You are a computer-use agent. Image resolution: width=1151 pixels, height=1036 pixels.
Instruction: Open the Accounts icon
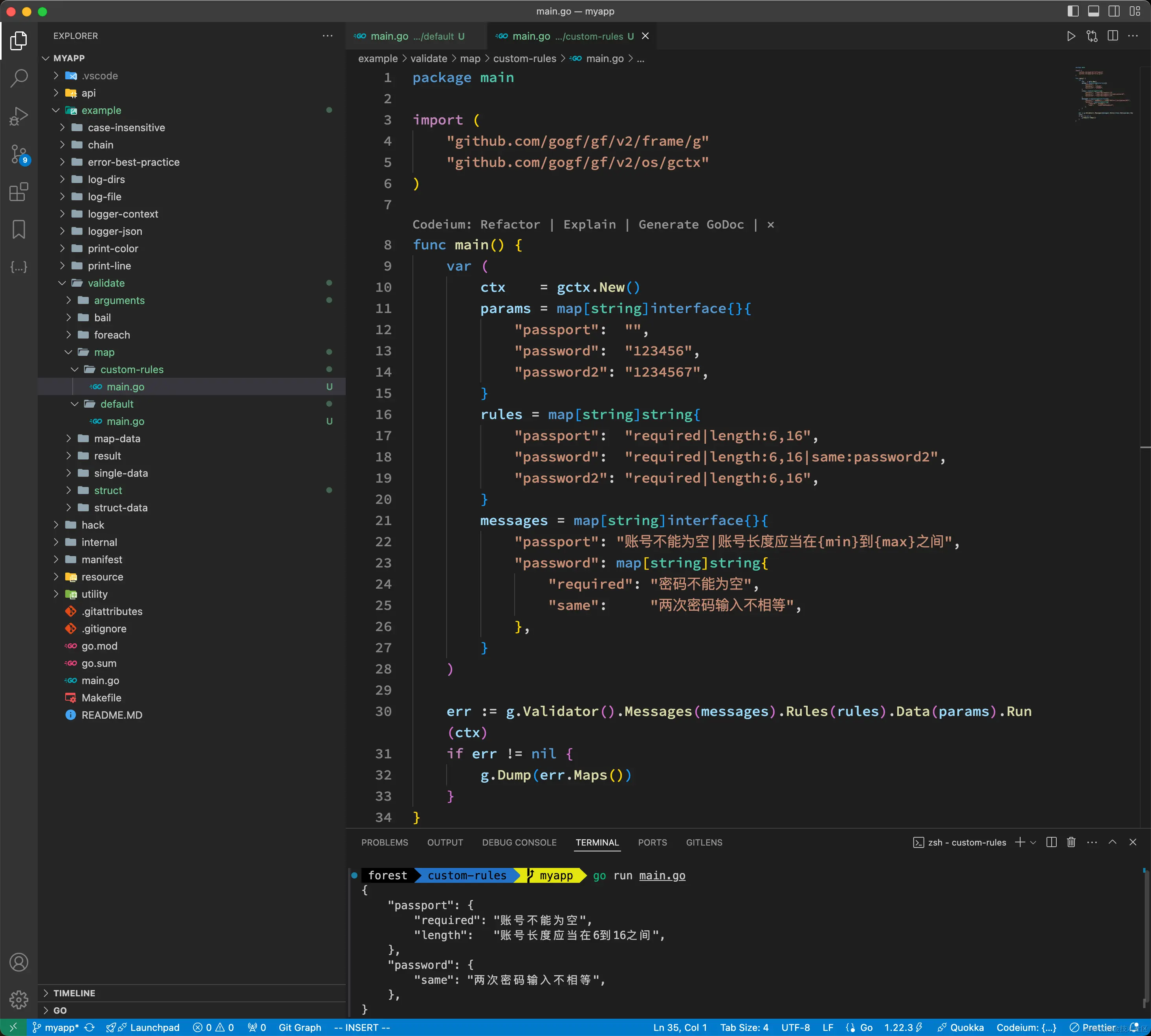pyautogui.click(x=19, y=962)
